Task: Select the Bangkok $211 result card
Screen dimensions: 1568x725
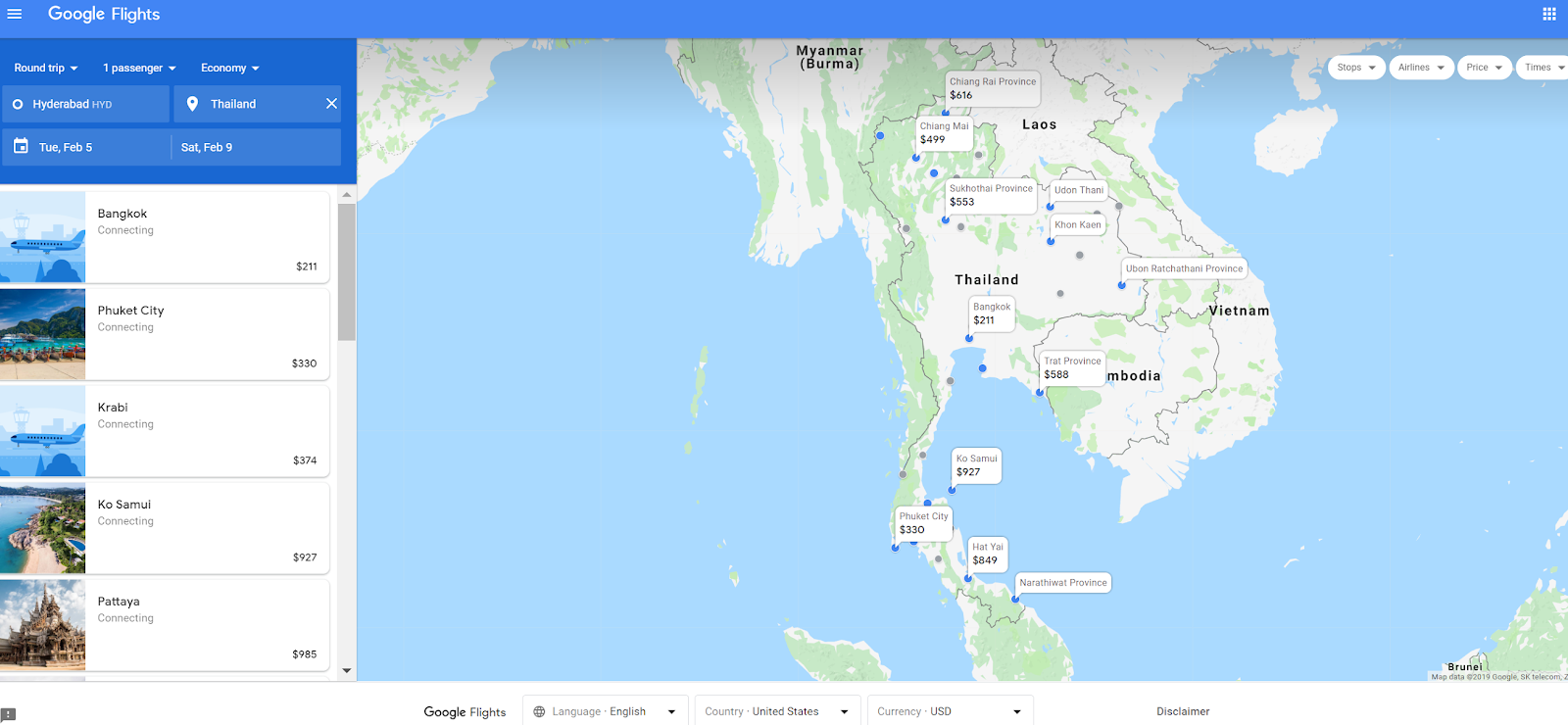Action: [165, 238]
